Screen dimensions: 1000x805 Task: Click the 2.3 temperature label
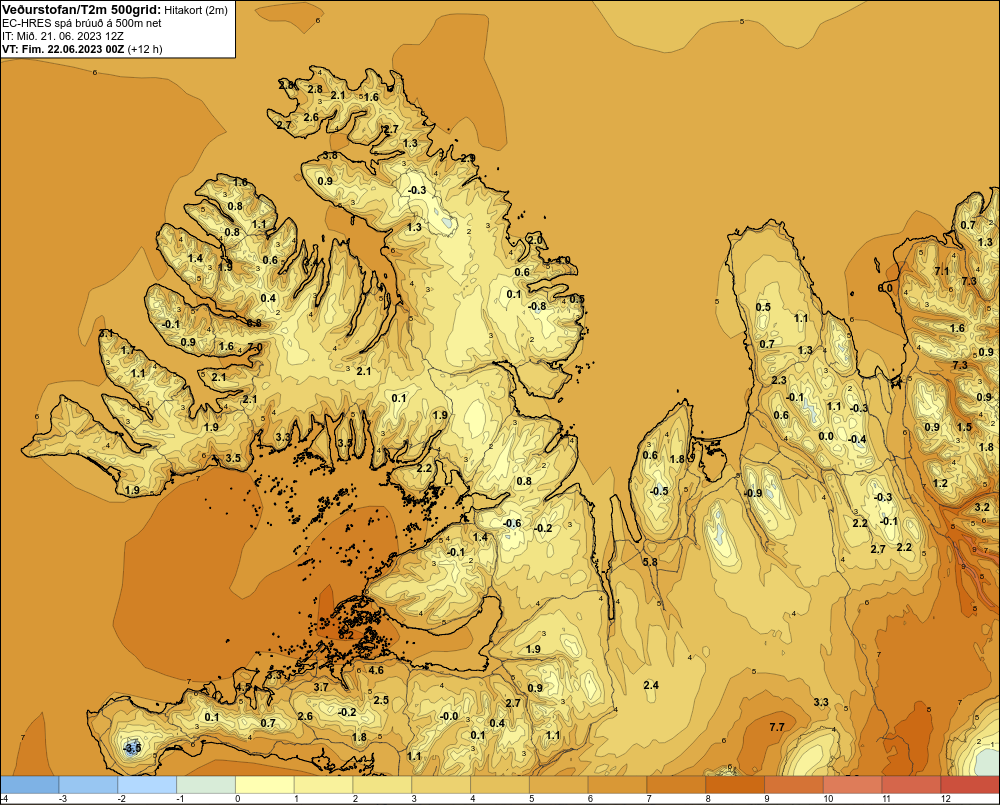[x=779, y=380]
